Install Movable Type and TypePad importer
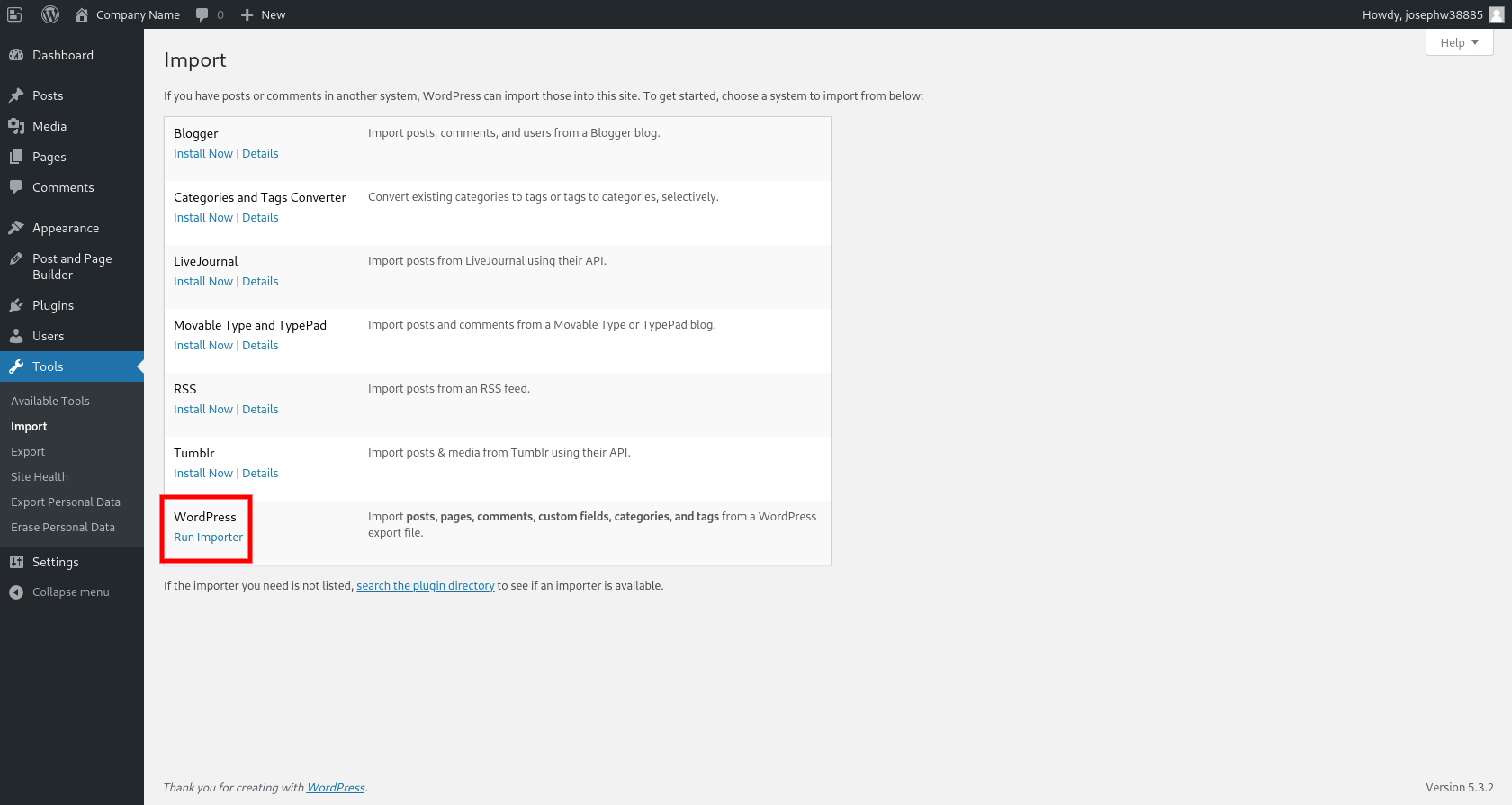The image size is (1512, 805). coord(203,345)
